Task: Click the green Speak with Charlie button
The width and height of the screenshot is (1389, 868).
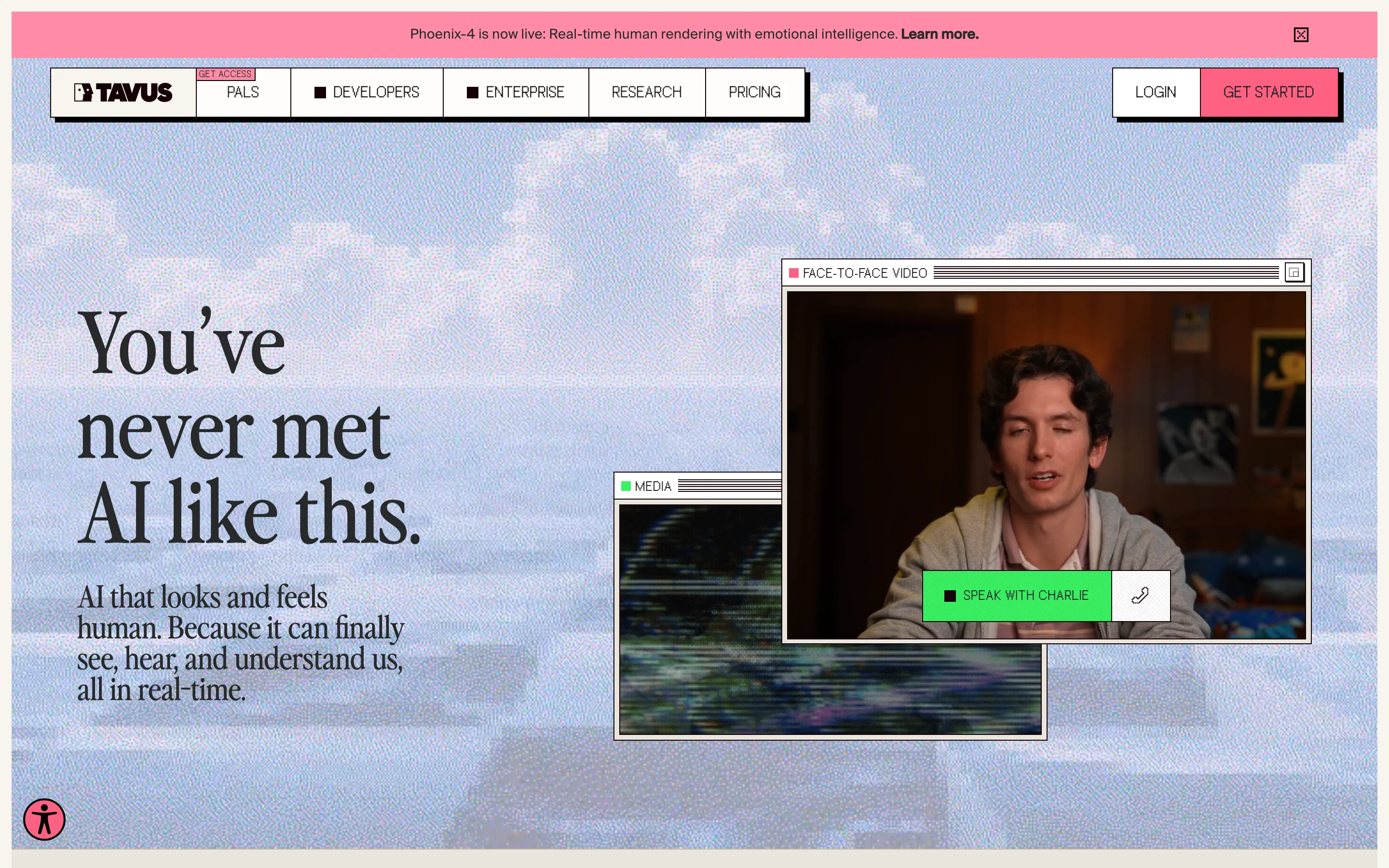Action: tap(1017, 596)
